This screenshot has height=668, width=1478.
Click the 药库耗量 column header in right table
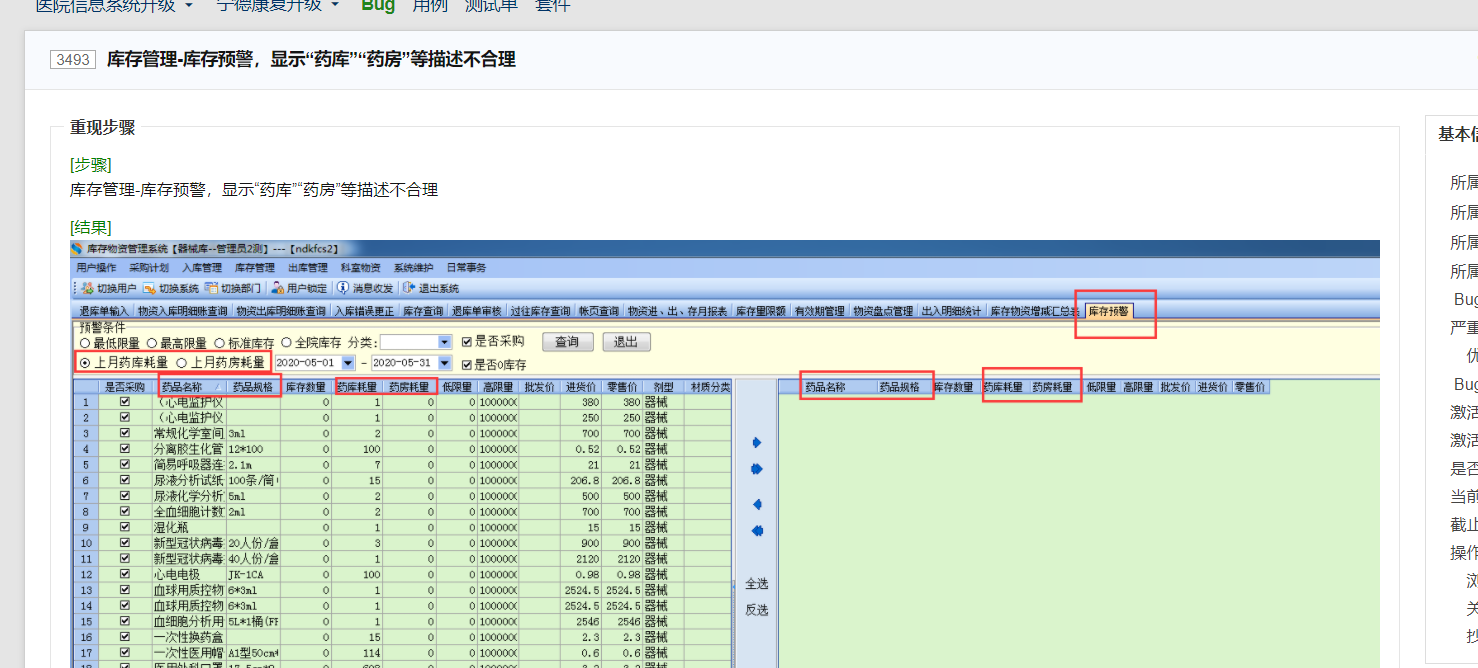point(1004,386)
